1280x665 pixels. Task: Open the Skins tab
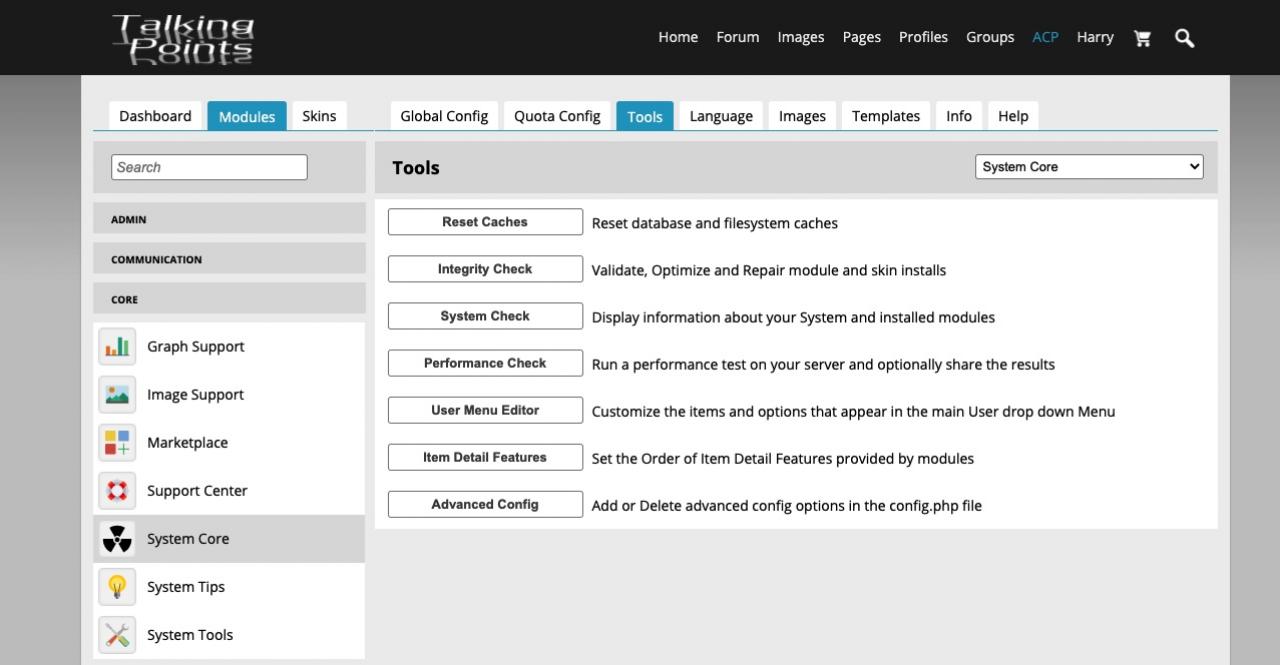coord(319,116)
